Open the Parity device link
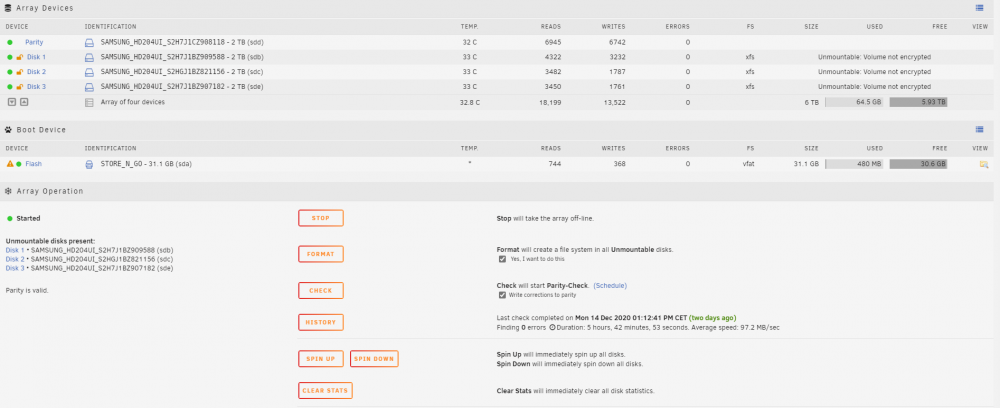Screen dimensions: 1000x408 tap(34, 42)
